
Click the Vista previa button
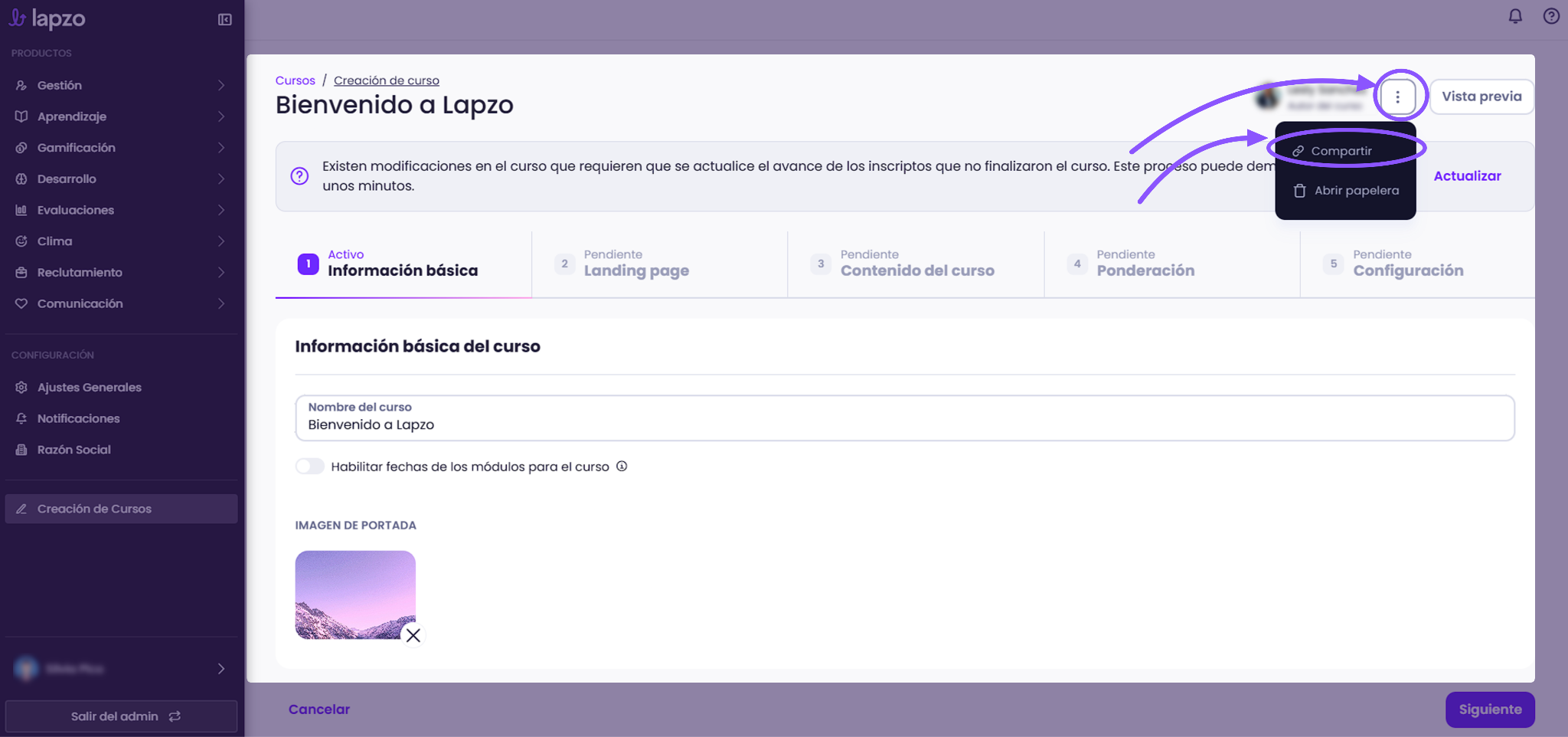click(x=1481, y=97)
